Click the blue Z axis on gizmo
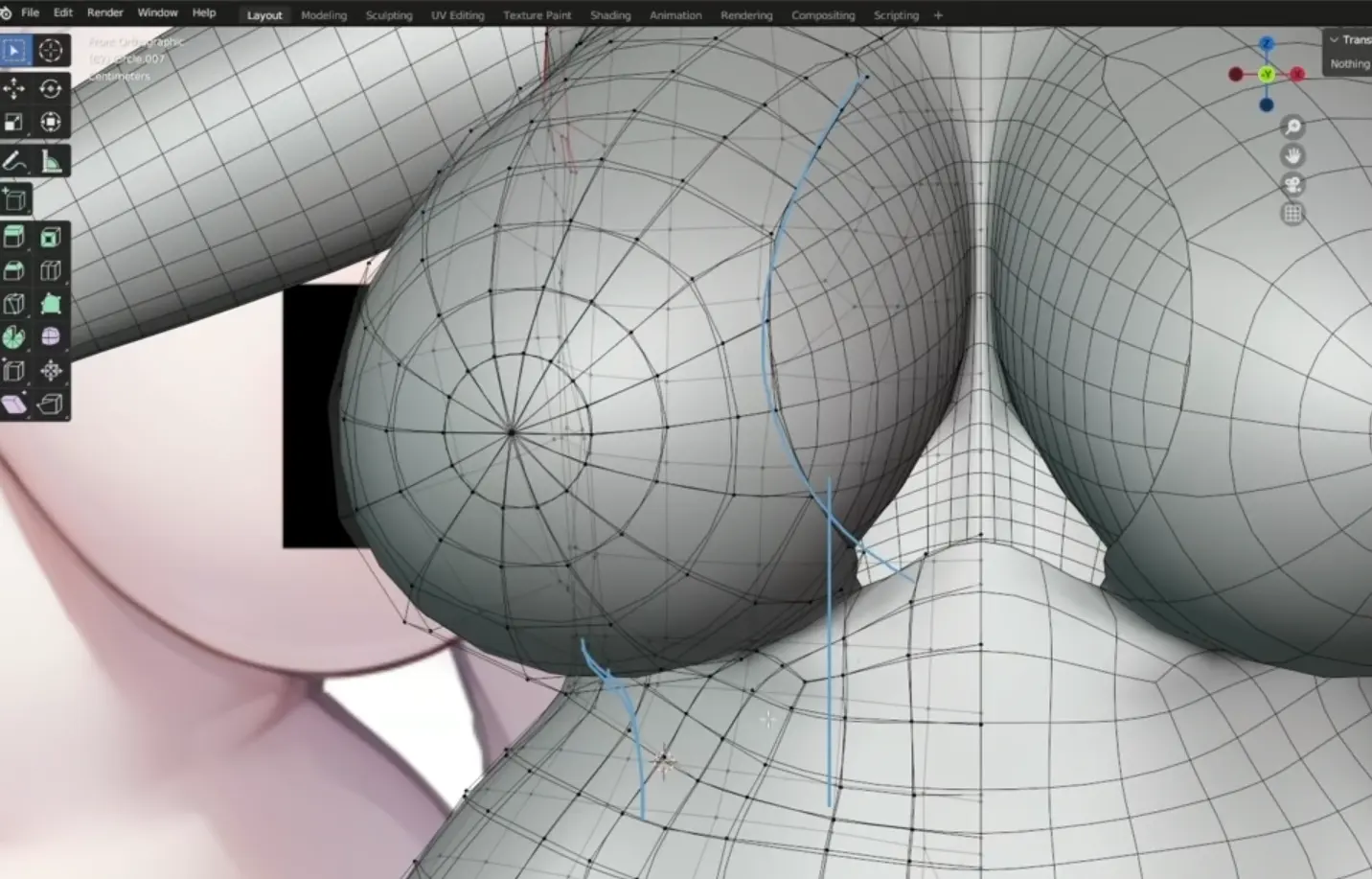Image resolution: width=1372 pixels, height=879 pixels. [x=1267, y=44]
